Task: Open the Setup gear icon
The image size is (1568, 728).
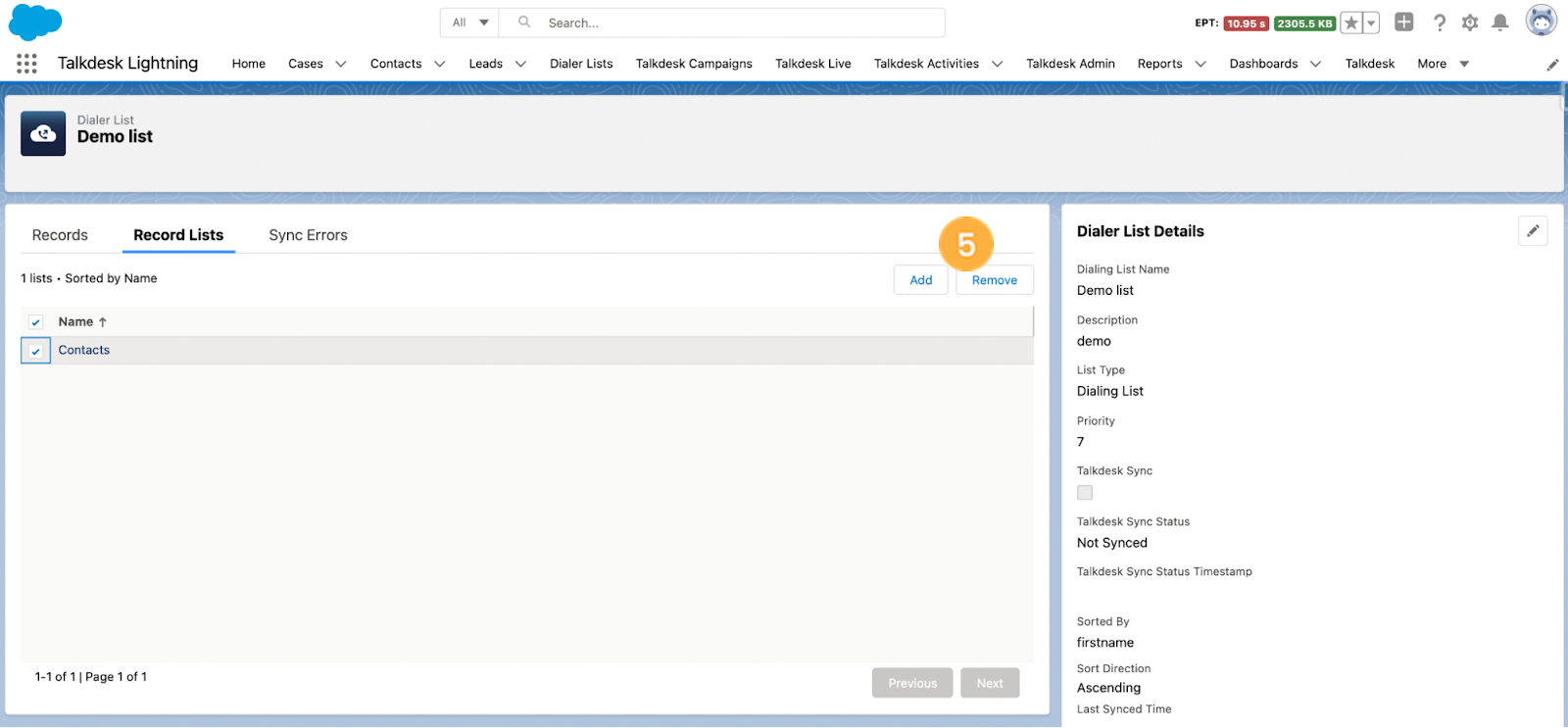Action: tap(1470, 23)
